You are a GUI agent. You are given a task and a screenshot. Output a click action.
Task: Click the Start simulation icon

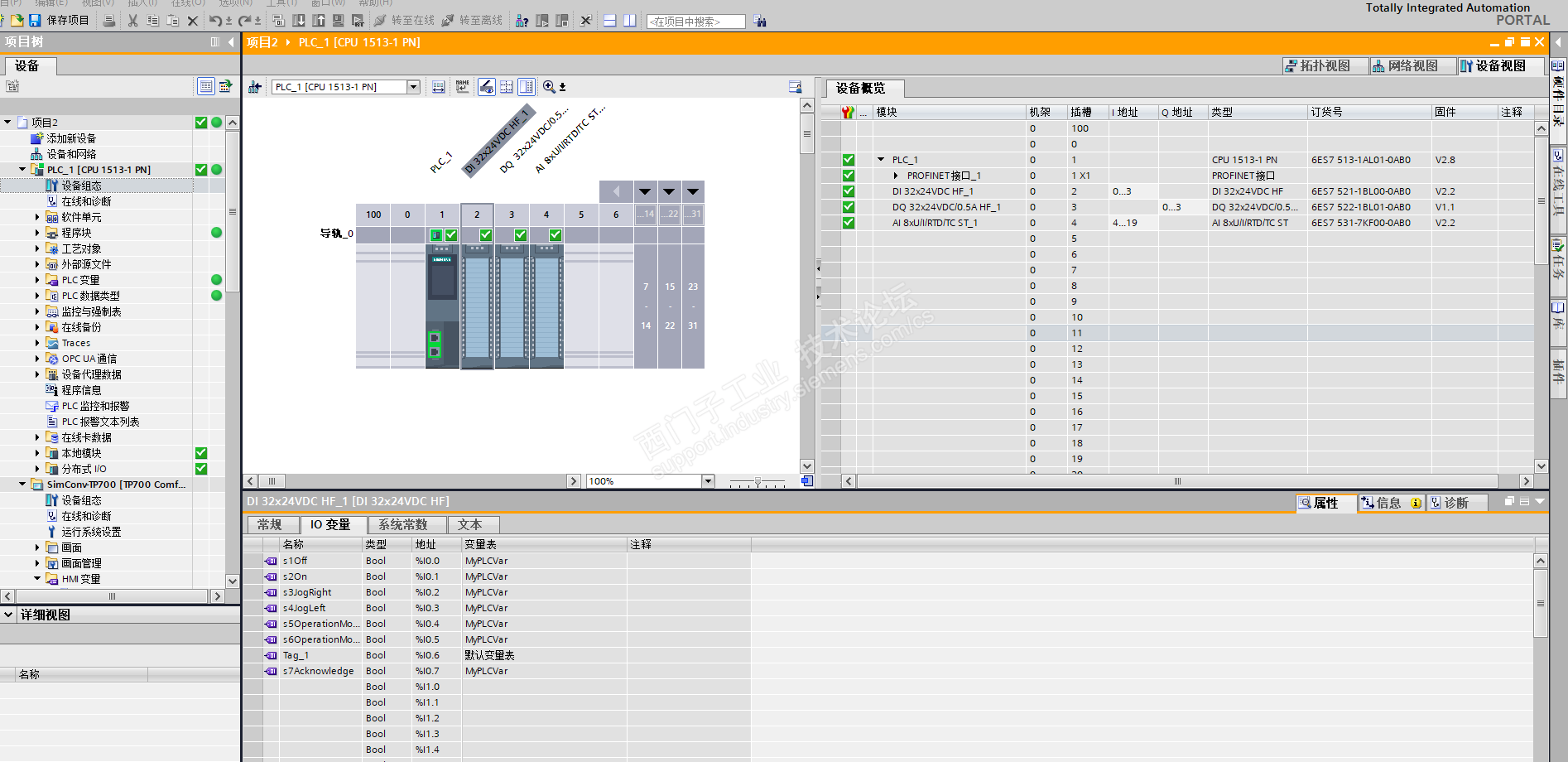338,20
